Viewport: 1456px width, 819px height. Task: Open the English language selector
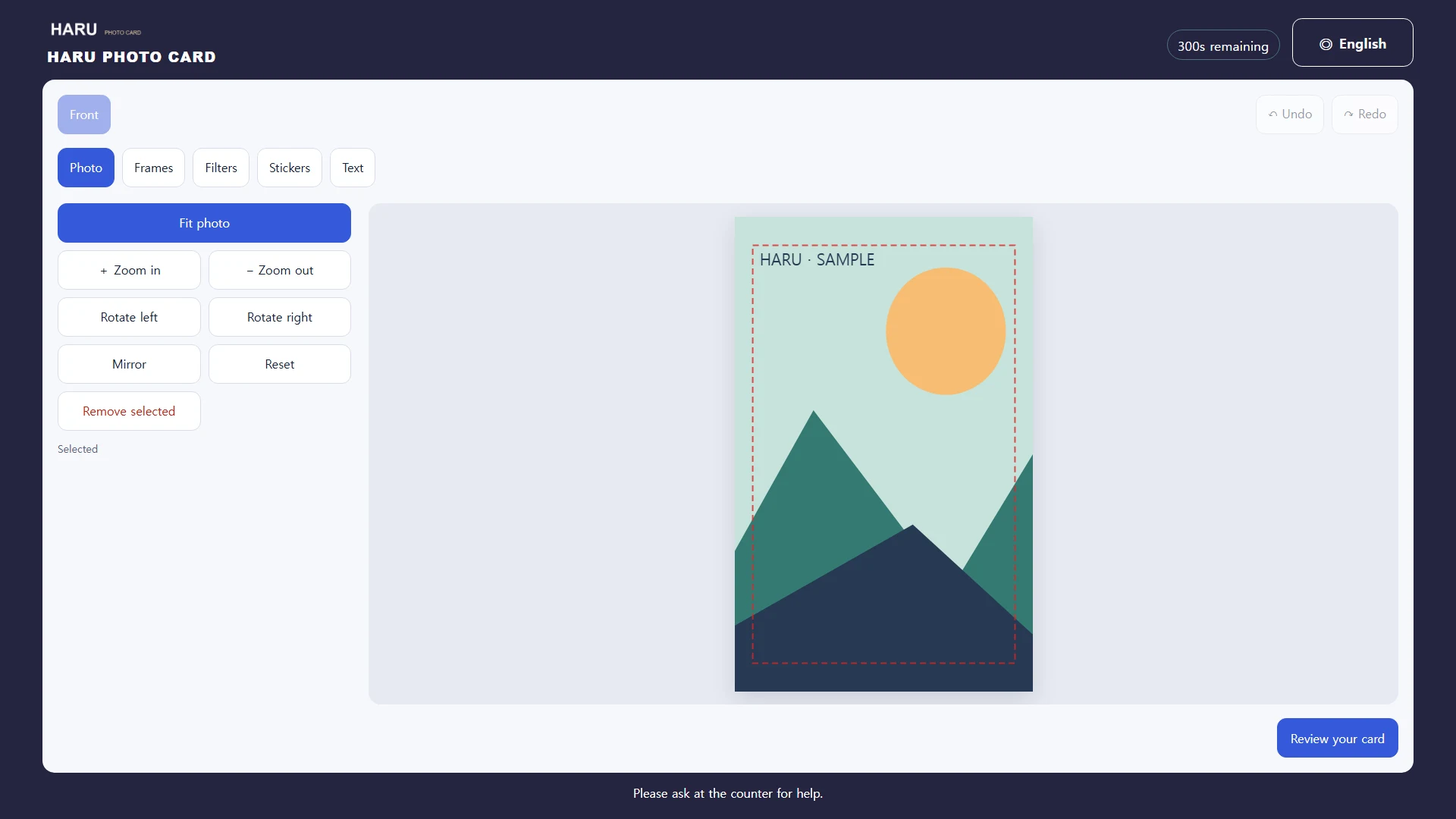(x=1352, y=42)
